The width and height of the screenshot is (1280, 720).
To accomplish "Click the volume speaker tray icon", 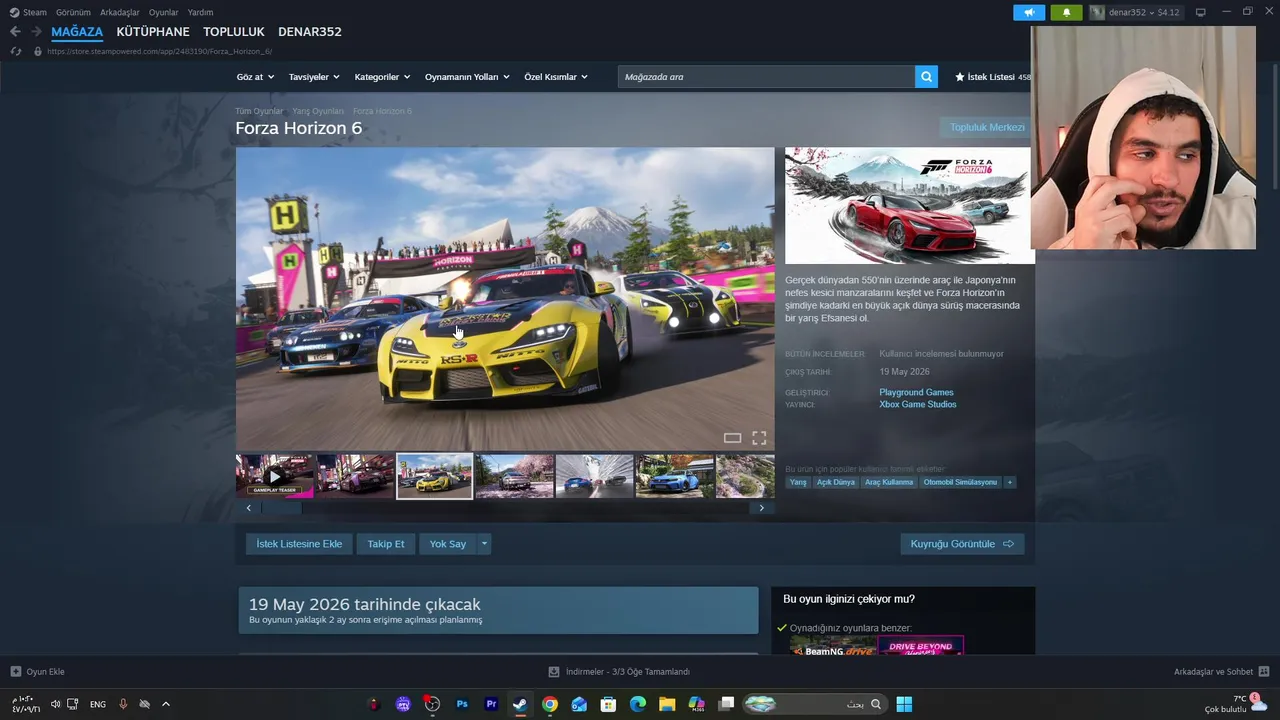I will [x=56, y=704].
